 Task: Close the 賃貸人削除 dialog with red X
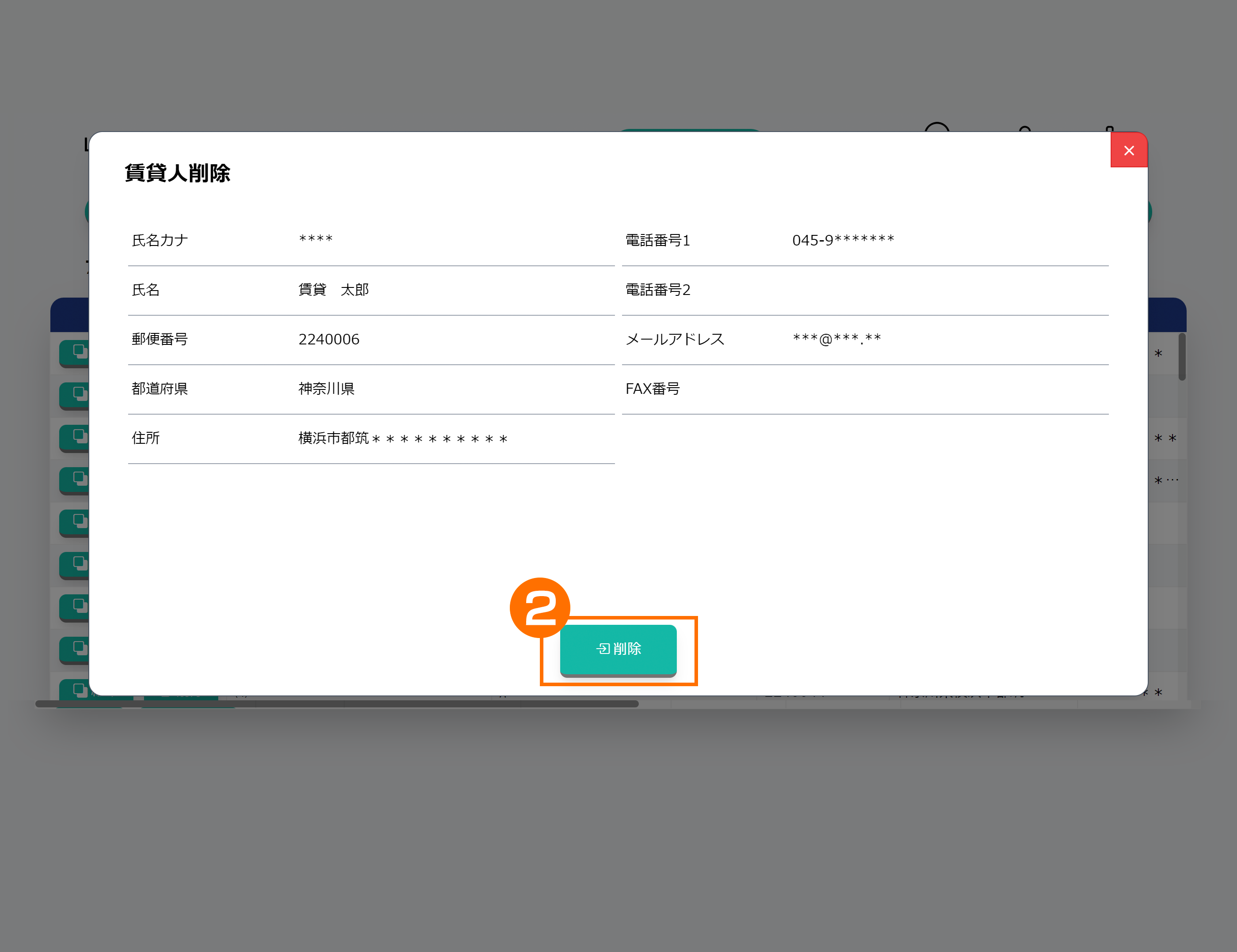[1128, 151]
